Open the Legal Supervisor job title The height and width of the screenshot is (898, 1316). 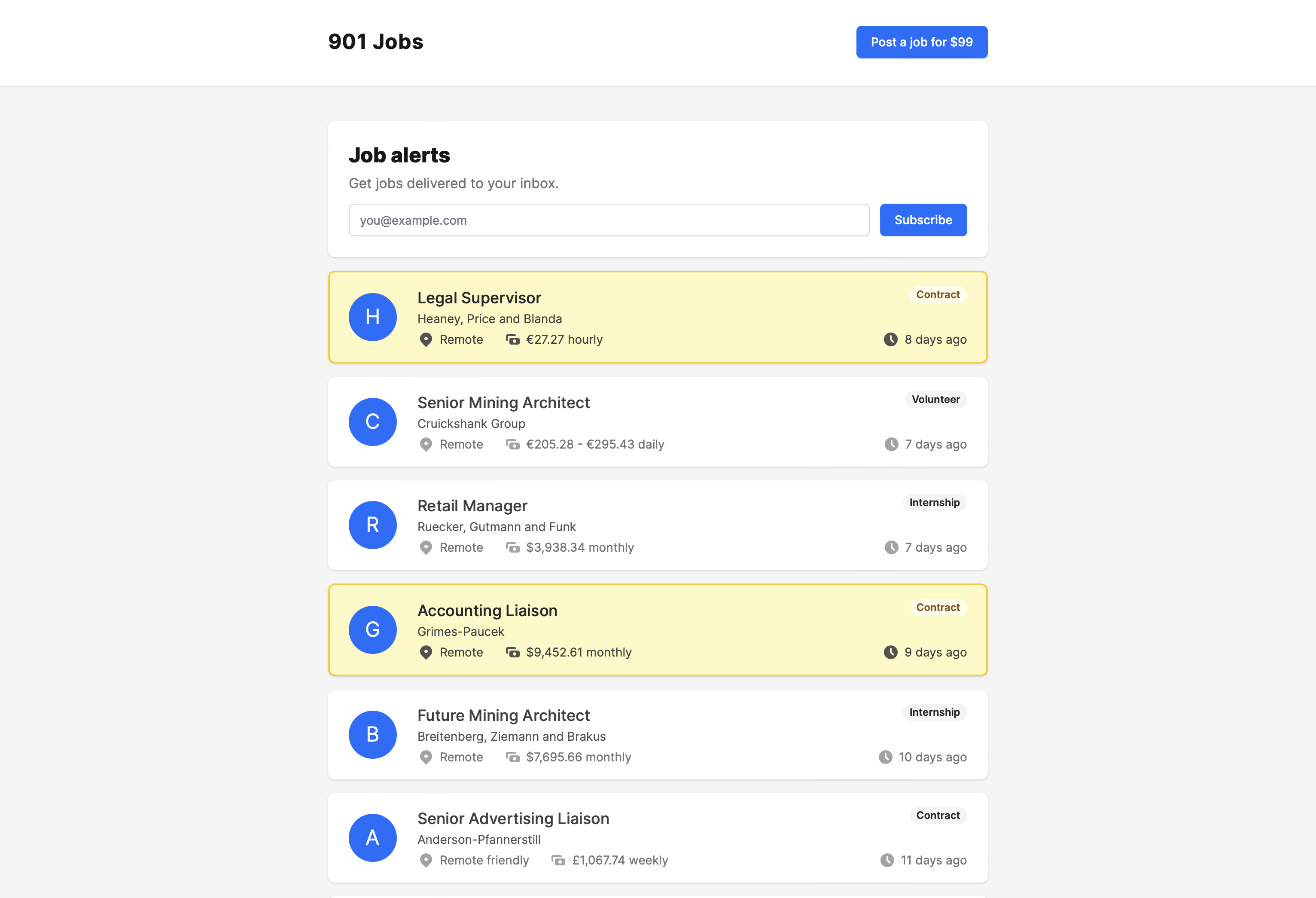(479, 297)
